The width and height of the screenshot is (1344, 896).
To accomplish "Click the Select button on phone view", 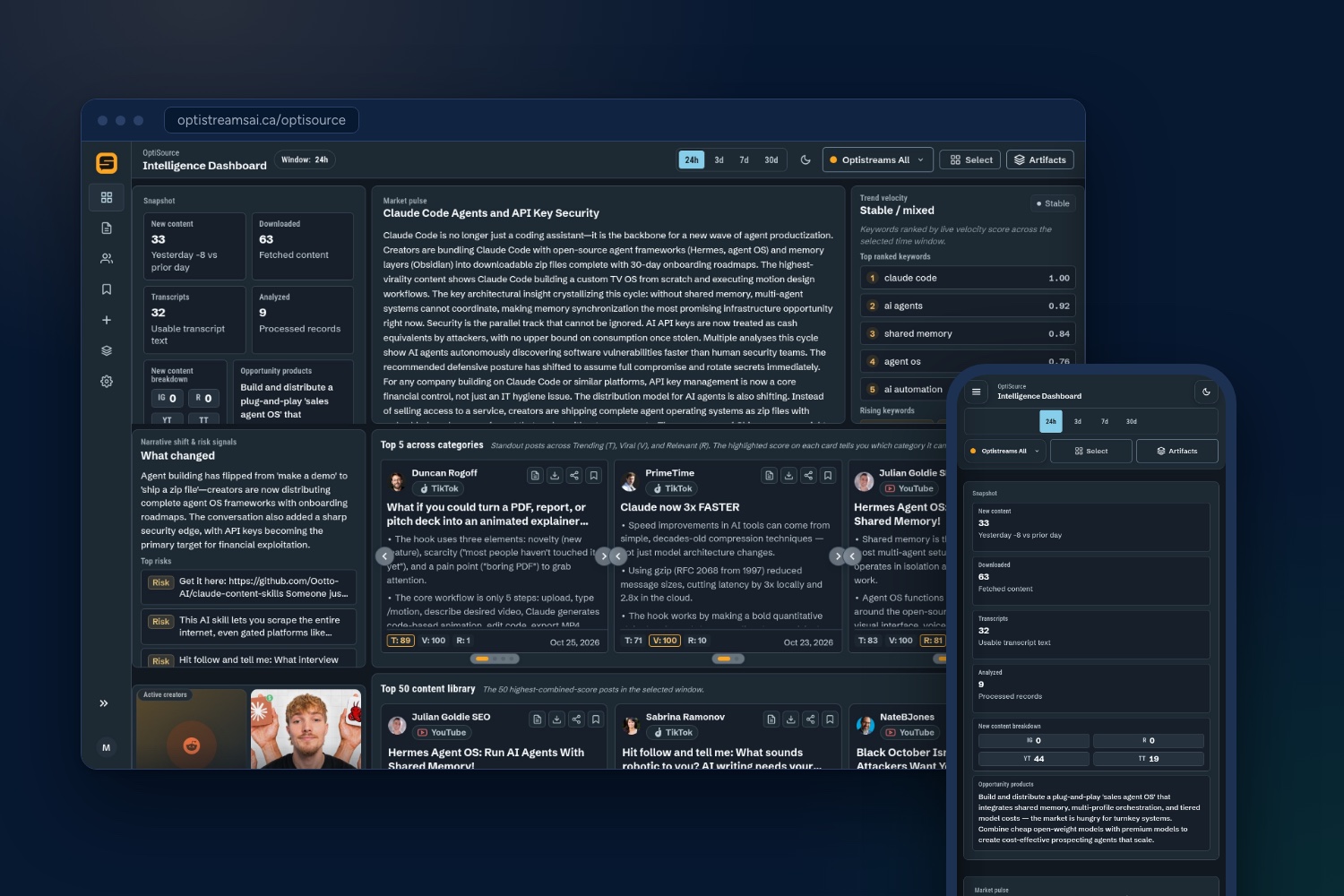I will [1091, 451].
